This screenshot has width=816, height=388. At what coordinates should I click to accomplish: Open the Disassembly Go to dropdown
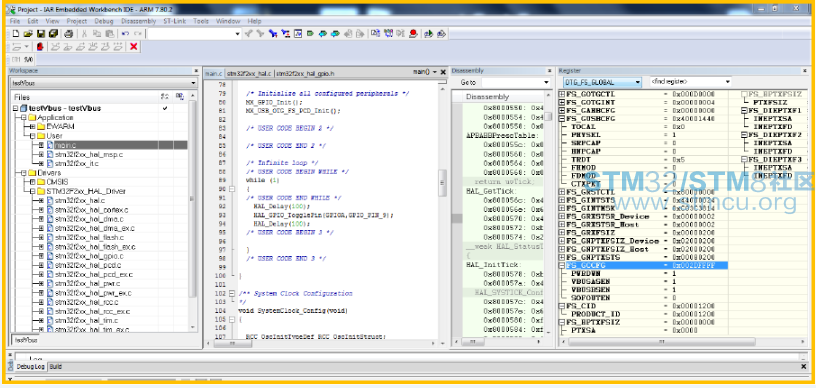[546, 83]
